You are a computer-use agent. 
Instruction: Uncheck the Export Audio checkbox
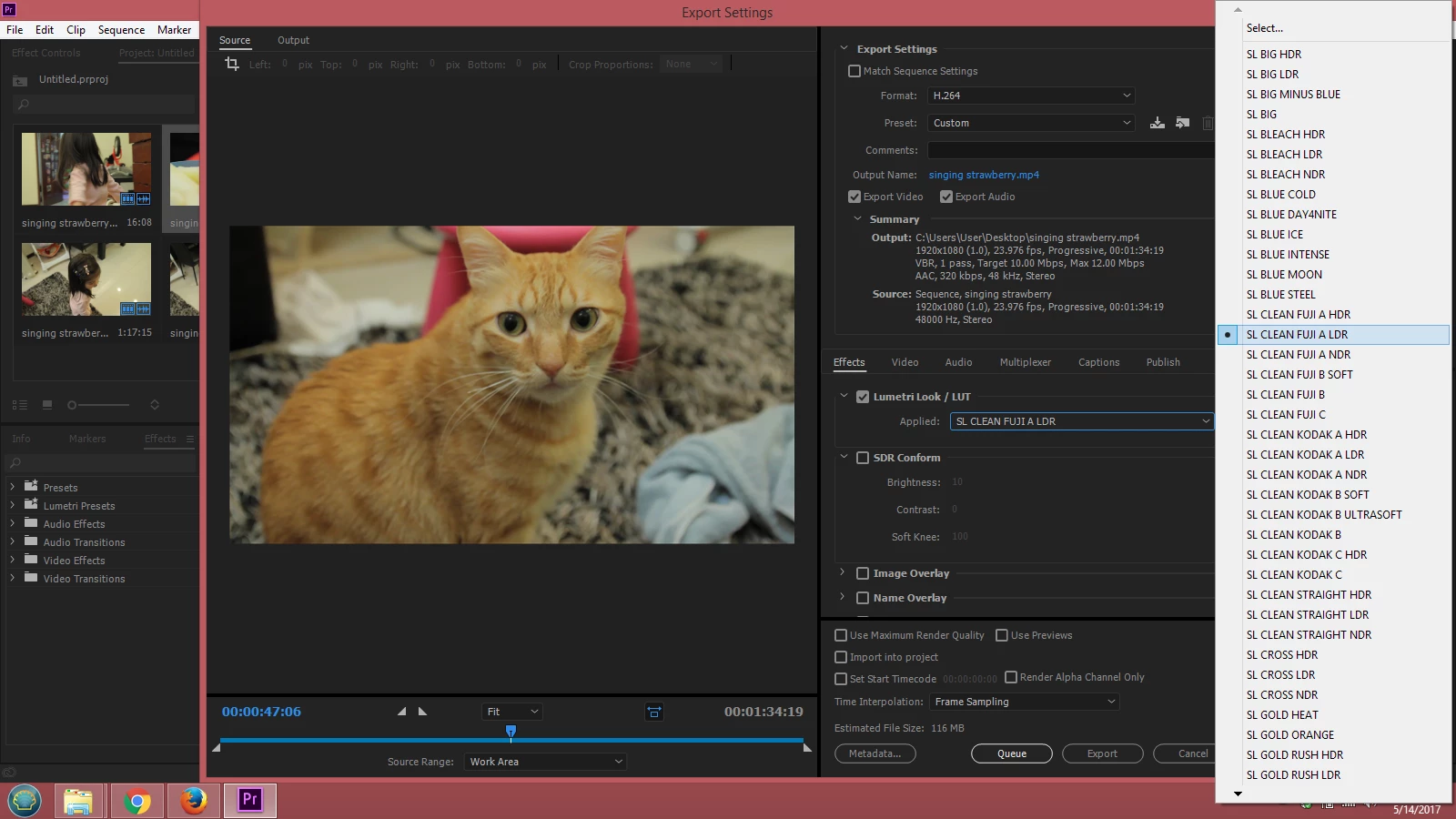[x=946, y=197]
